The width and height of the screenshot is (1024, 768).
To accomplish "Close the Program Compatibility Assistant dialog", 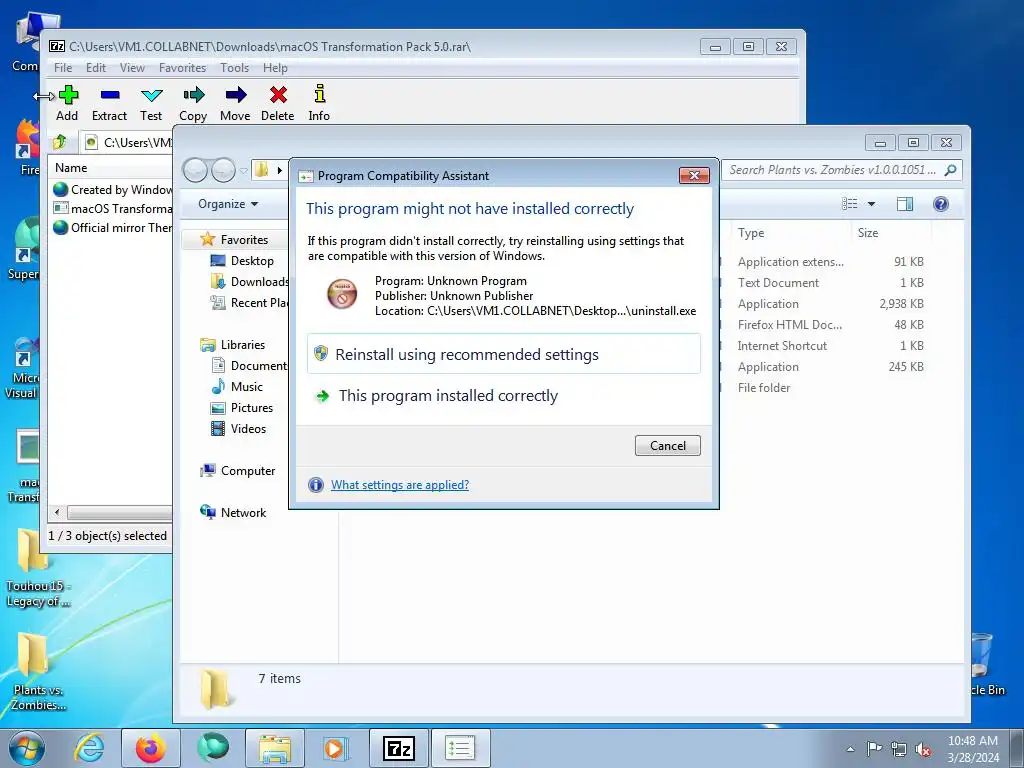I will [x=694, y=175].
